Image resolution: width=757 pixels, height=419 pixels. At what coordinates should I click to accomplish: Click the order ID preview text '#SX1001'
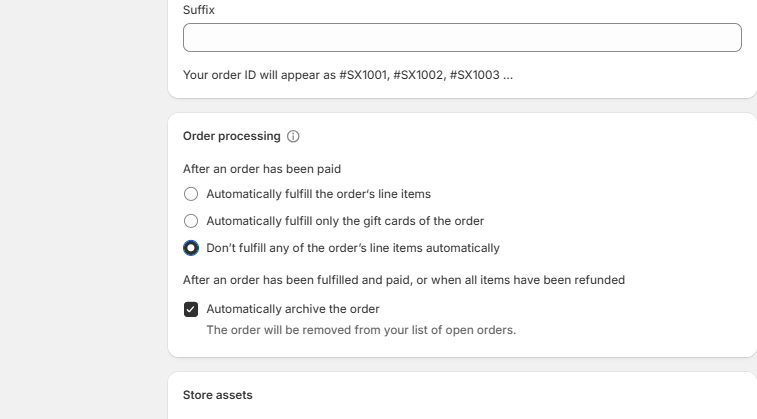tap(364, 74)
